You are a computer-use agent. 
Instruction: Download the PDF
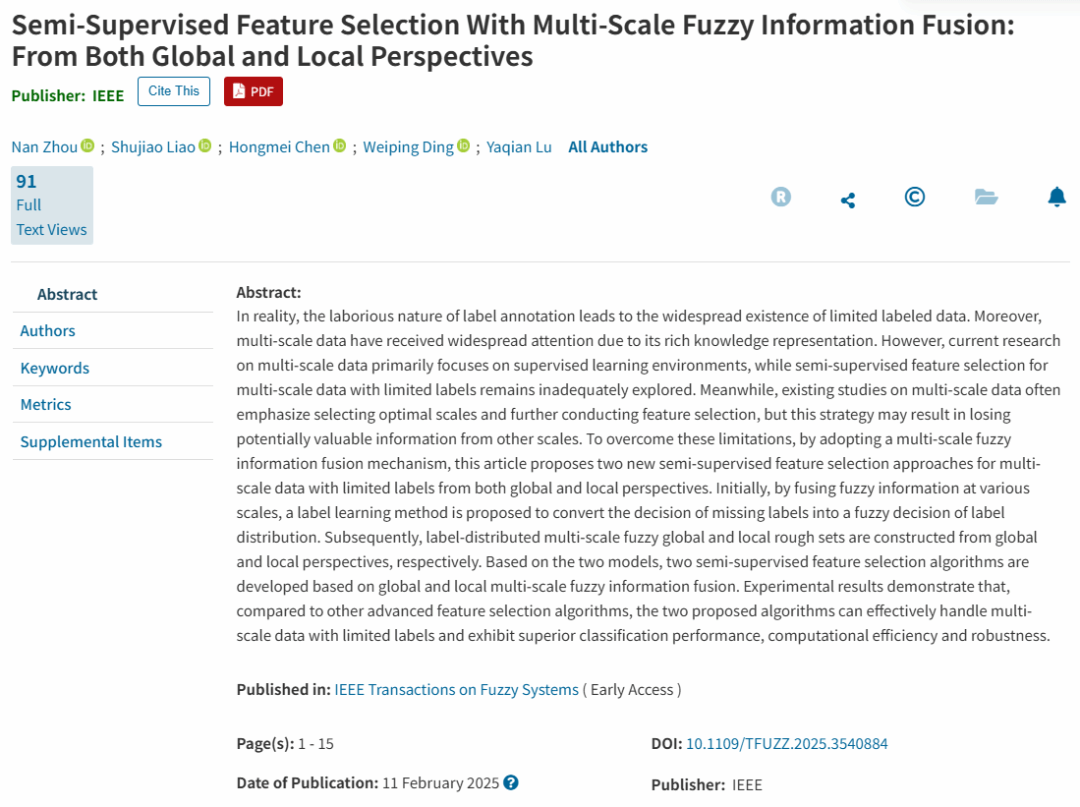[253, 91]
